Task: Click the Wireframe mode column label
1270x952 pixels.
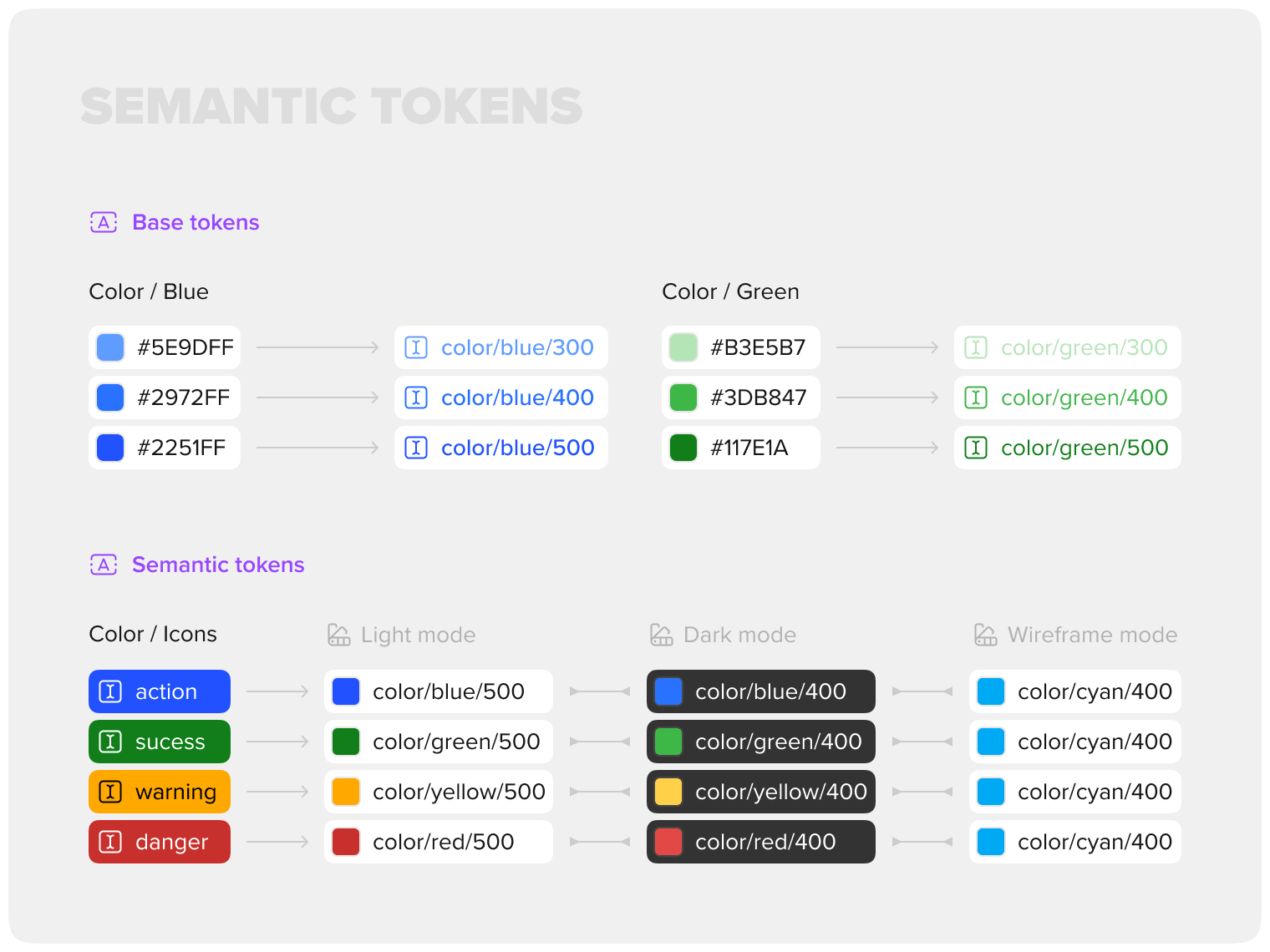Action: 1092,635
